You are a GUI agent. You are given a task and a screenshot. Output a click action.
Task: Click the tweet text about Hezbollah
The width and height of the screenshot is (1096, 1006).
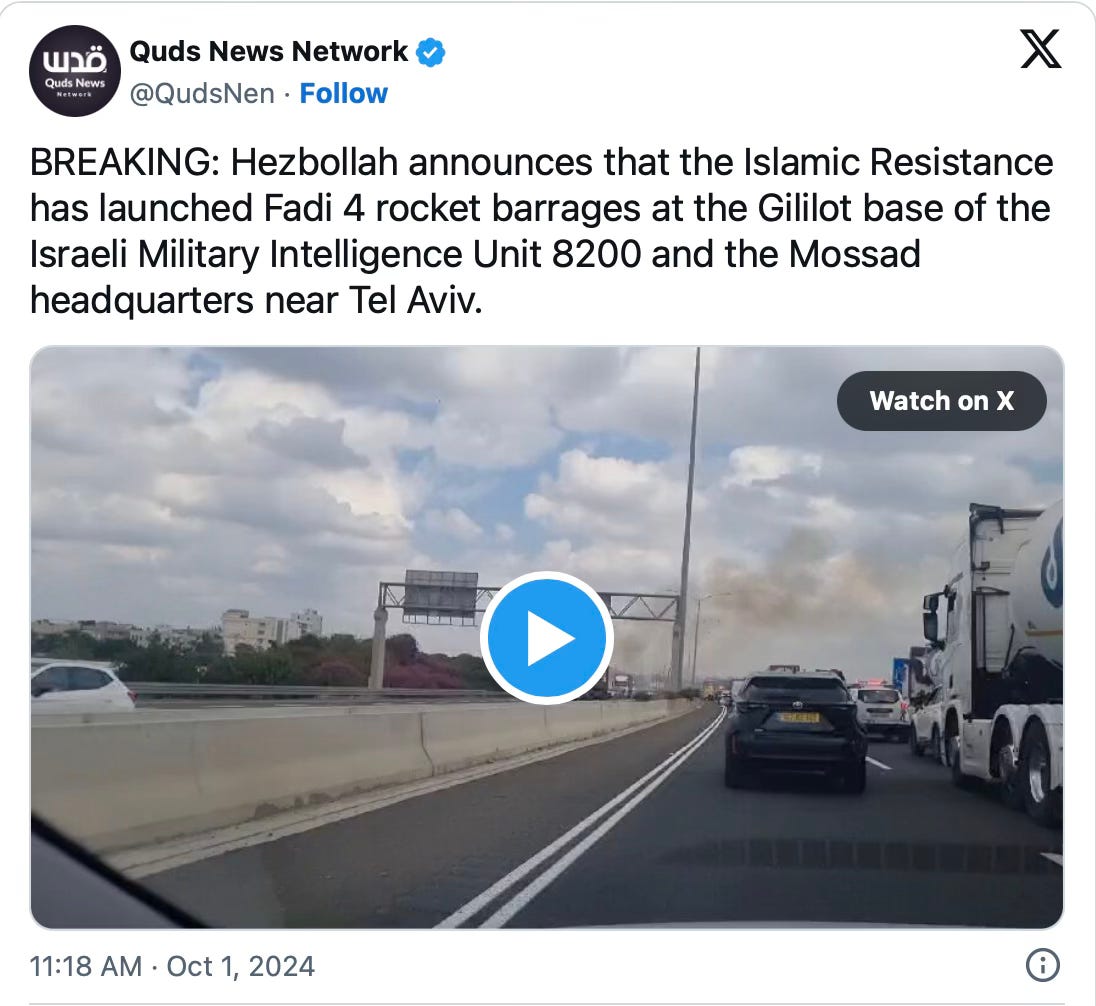(x=542, y=231)
